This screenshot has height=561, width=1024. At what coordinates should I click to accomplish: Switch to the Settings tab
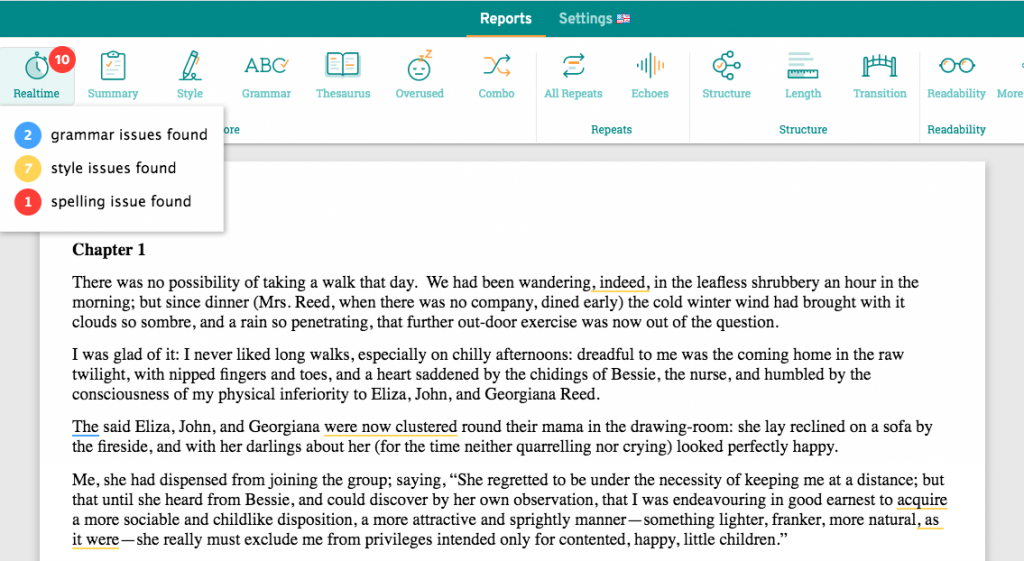(585, 18)
